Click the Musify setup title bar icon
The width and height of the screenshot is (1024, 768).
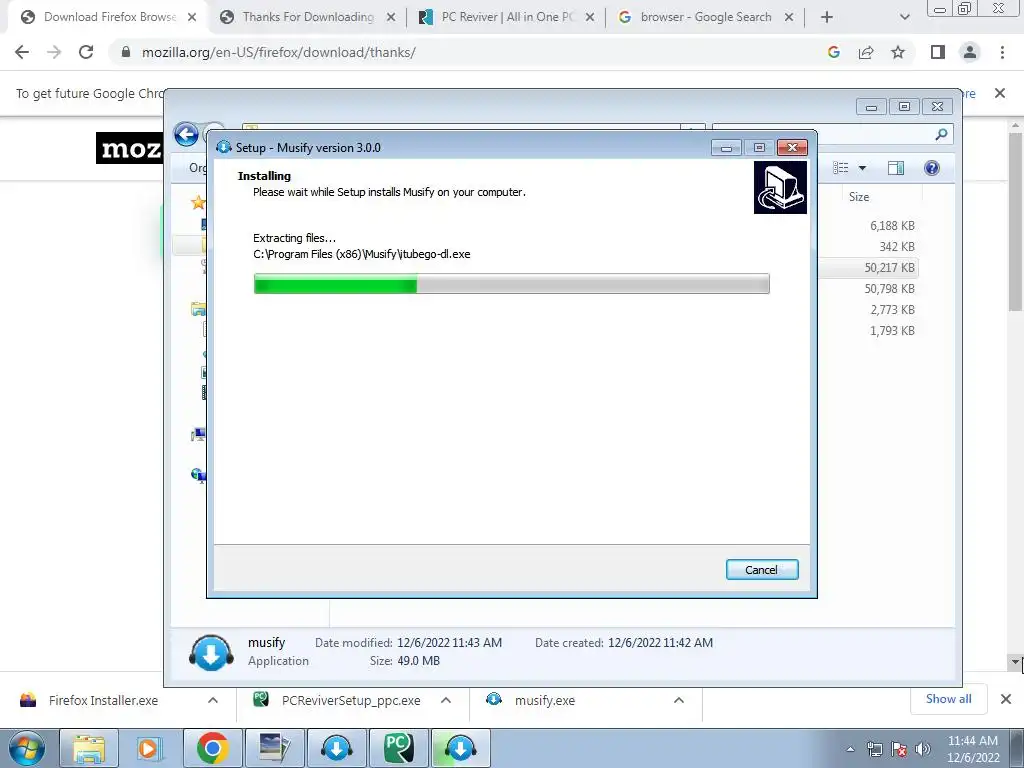pyautogui.click(x=224, y=148)
